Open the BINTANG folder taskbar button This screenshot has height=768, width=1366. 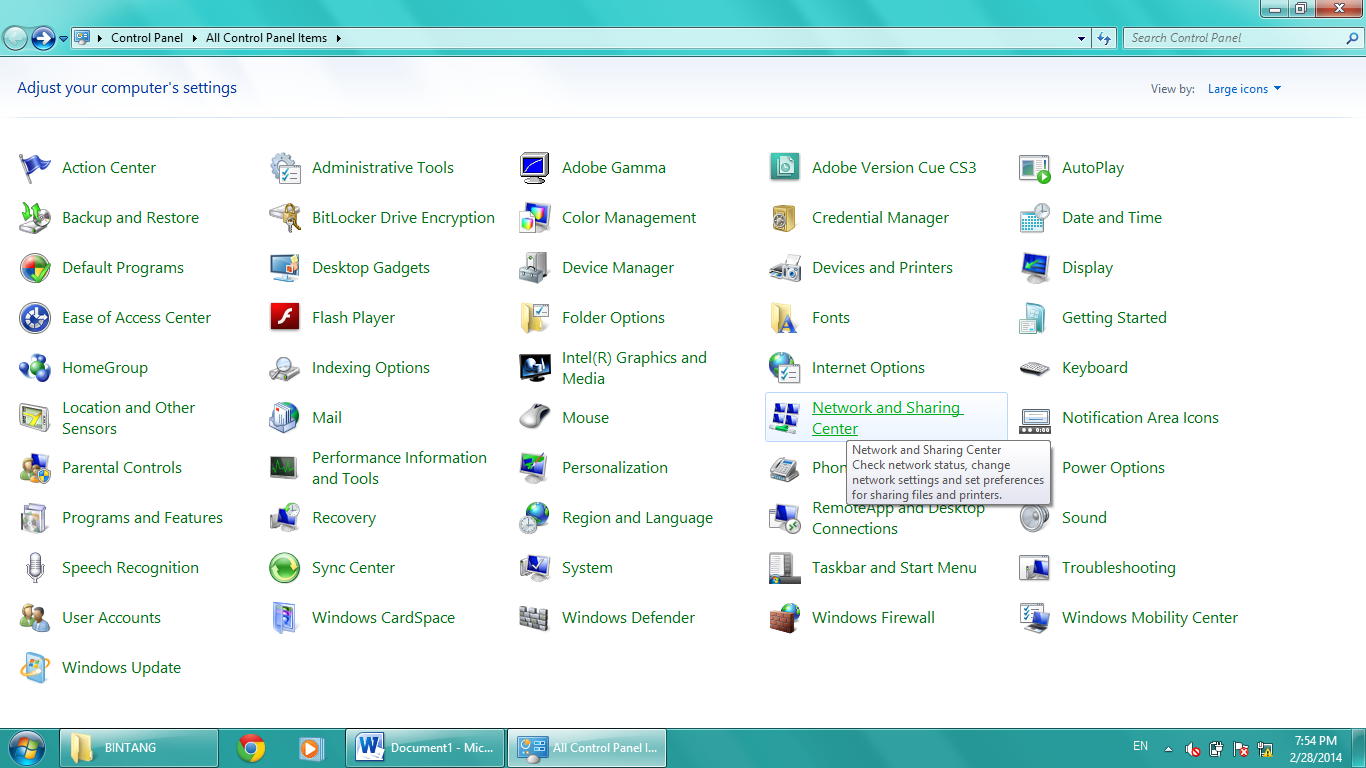coord(139,748)
